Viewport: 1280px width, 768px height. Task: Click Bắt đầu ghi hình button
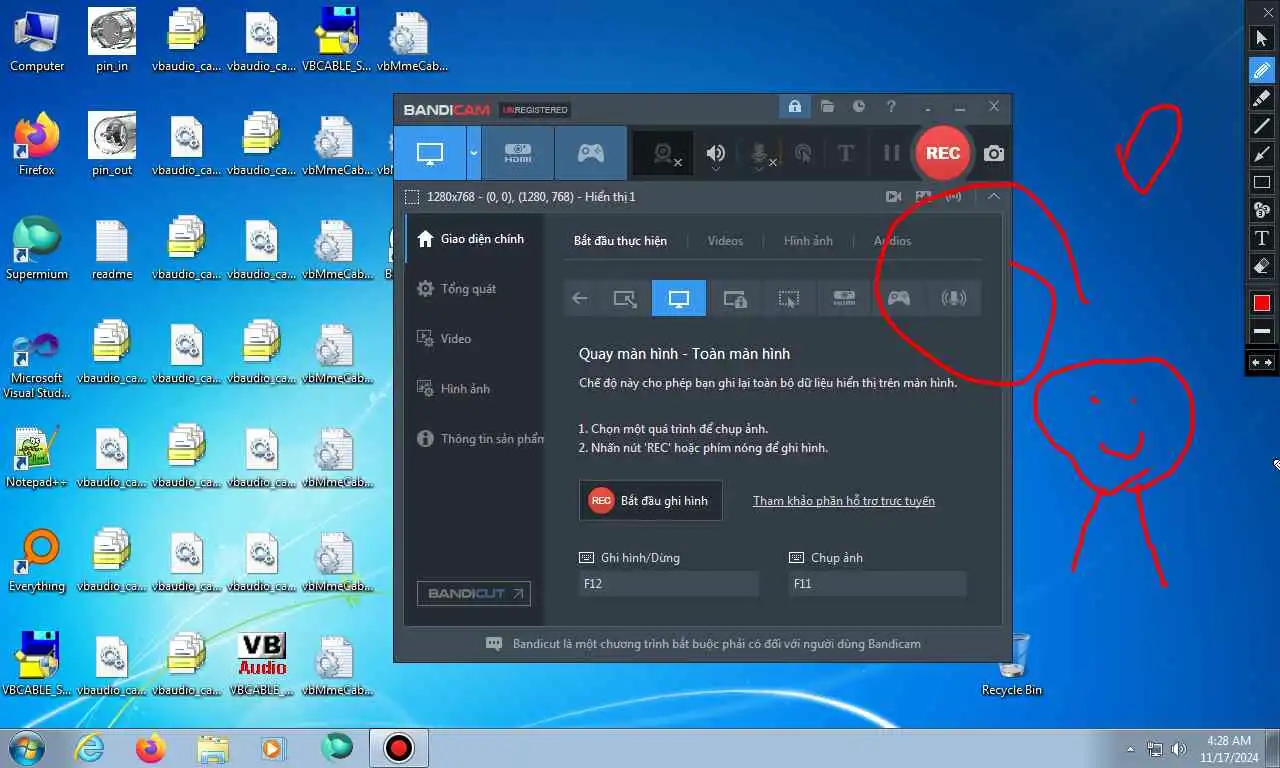tap(650, 501)
